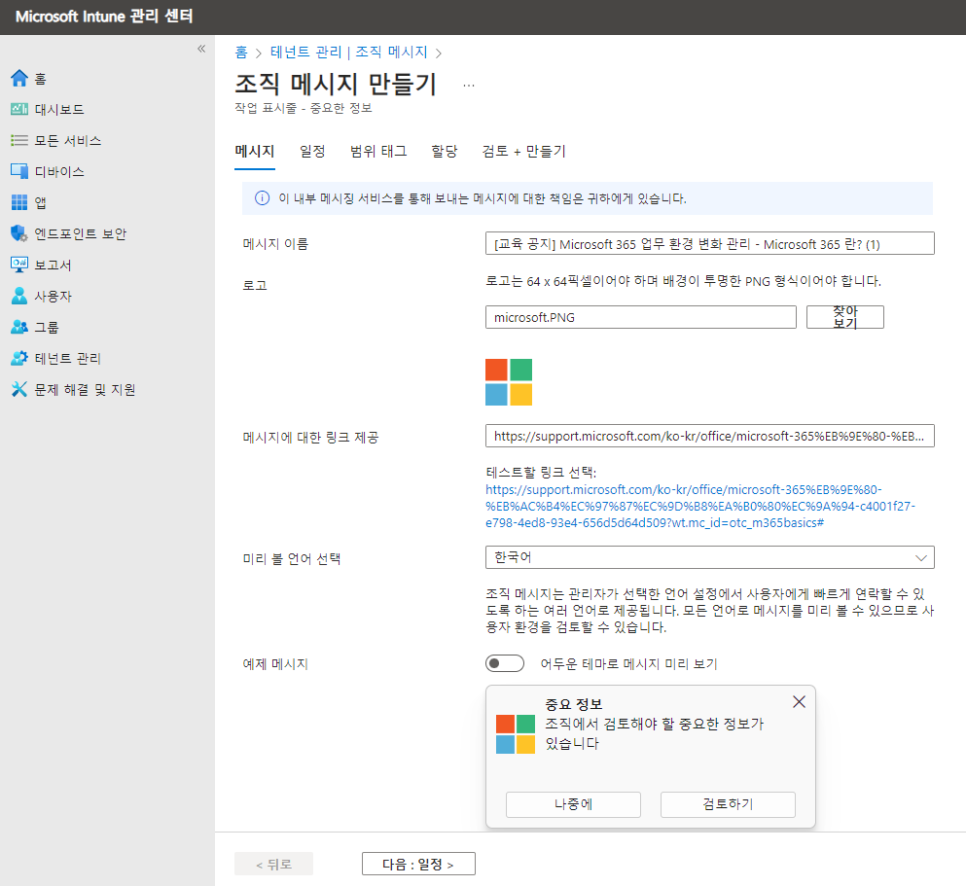Viewport: 966px width, 886px height.
Task: Switch to the 메시지 tab
Action: tap(254, 151)
